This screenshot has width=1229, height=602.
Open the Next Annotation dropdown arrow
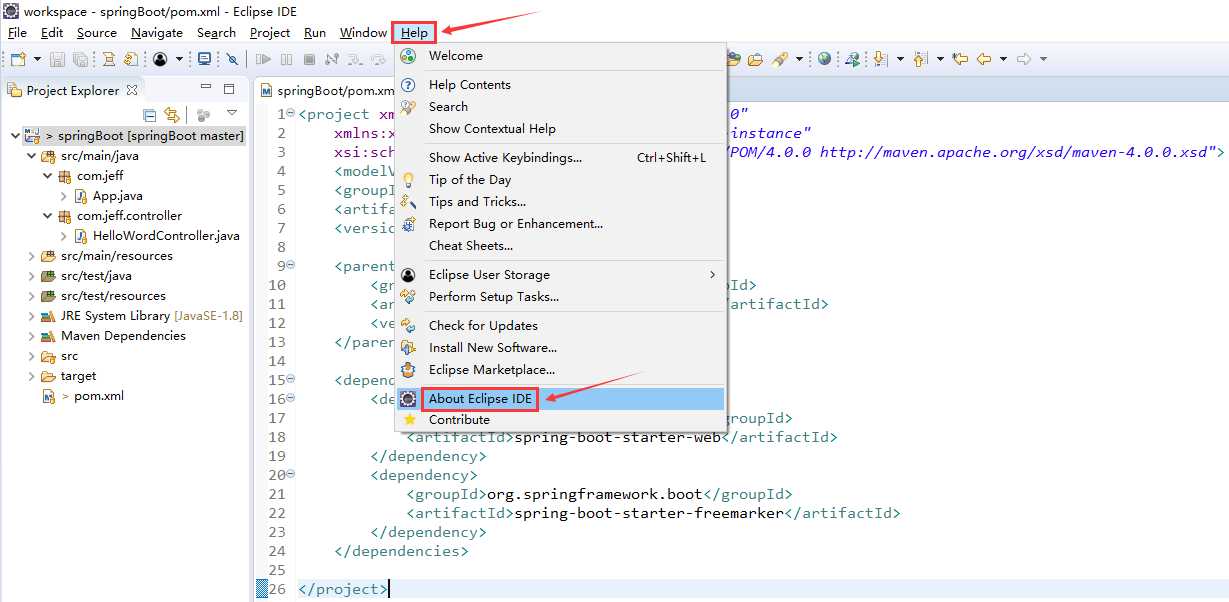point(900,59)
